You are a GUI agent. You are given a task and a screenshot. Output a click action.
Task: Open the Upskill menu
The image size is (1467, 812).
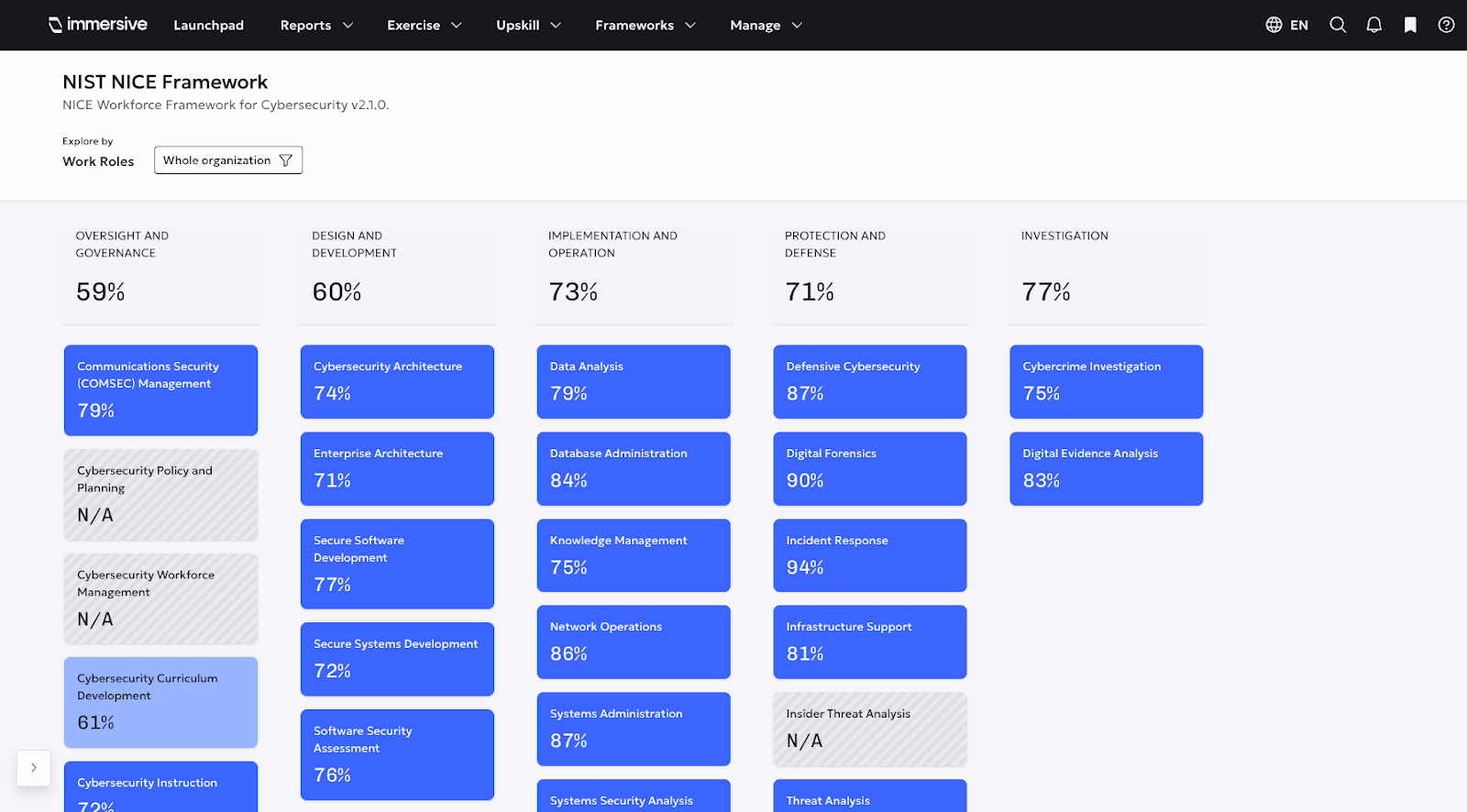click(x=528, y=25)
